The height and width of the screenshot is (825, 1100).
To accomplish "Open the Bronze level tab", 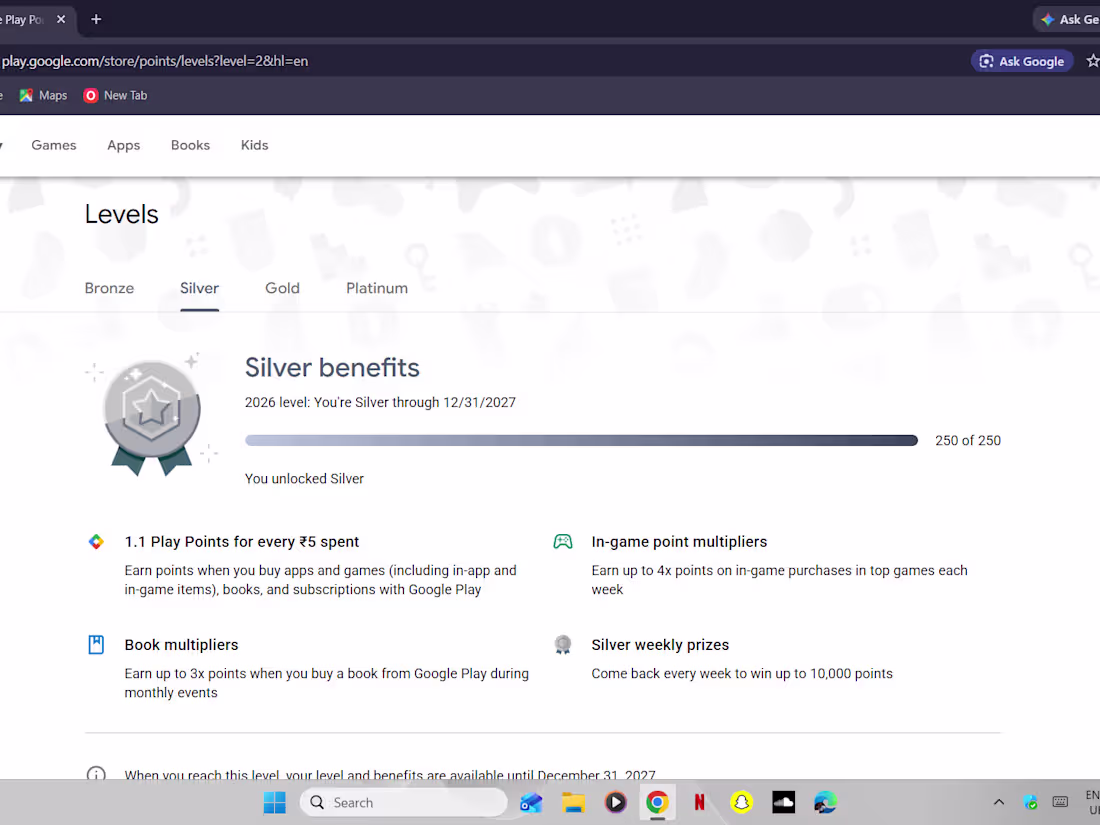I will point(109,288).
